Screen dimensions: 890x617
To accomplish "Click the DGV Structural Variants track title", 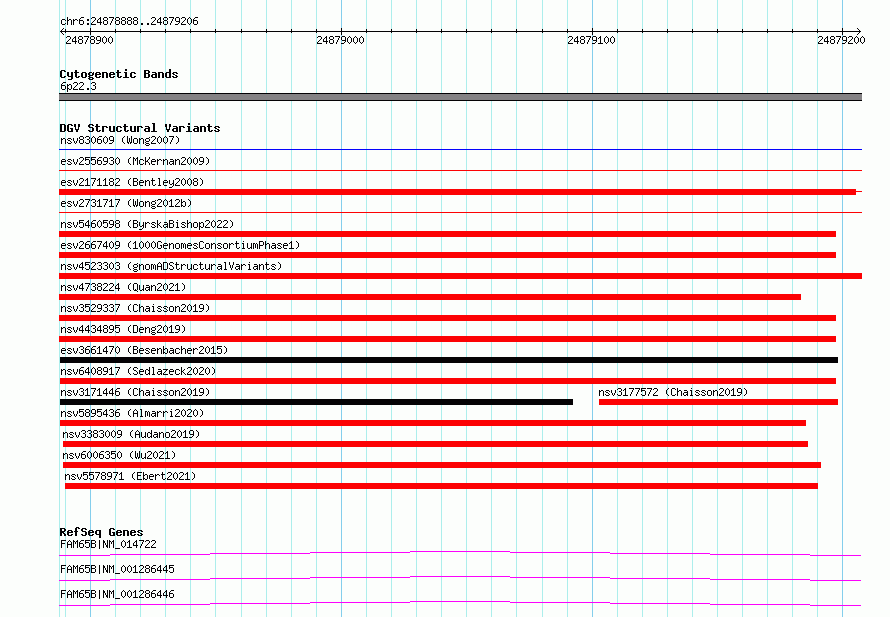I will pyautogui.click(x=140, y=128).
